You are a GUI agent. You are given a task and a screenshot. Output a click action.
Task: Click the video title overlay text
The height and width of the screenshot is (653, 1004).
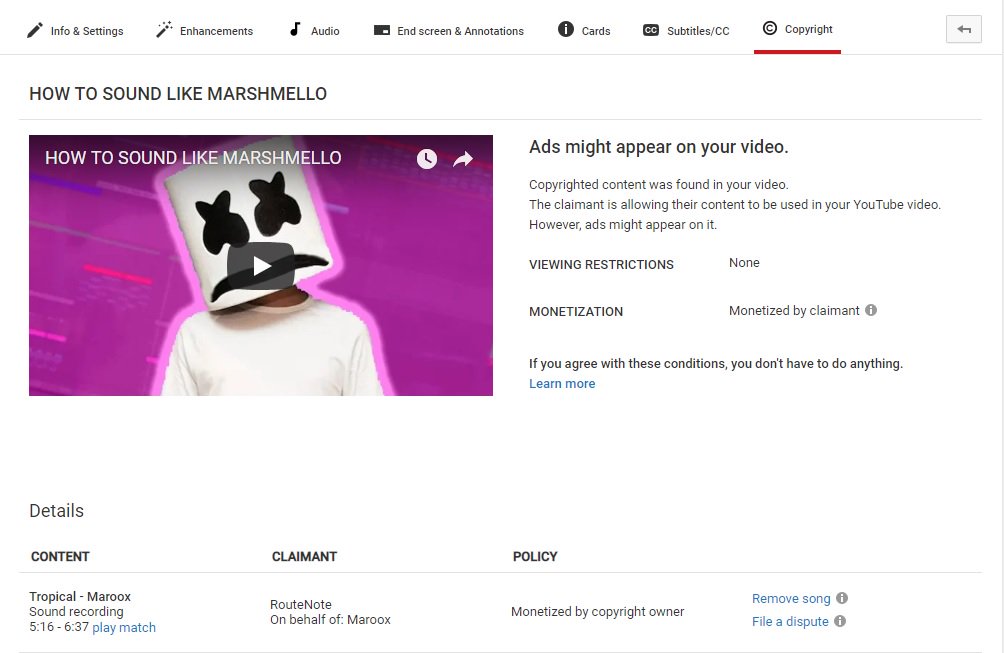point(193,158)
